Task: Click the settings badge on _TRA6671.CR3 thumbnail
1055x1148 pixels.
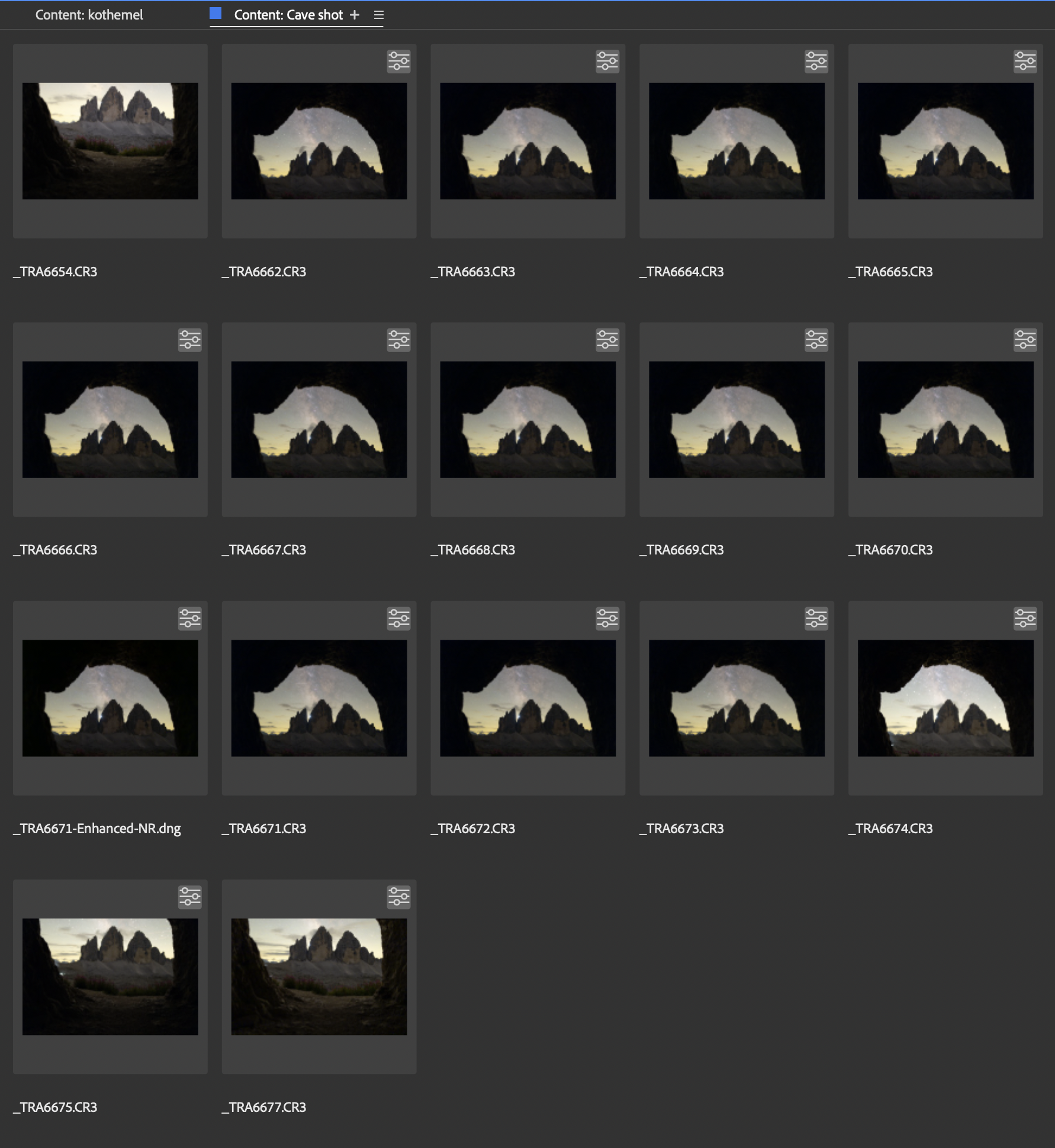Action: (398, 619)
